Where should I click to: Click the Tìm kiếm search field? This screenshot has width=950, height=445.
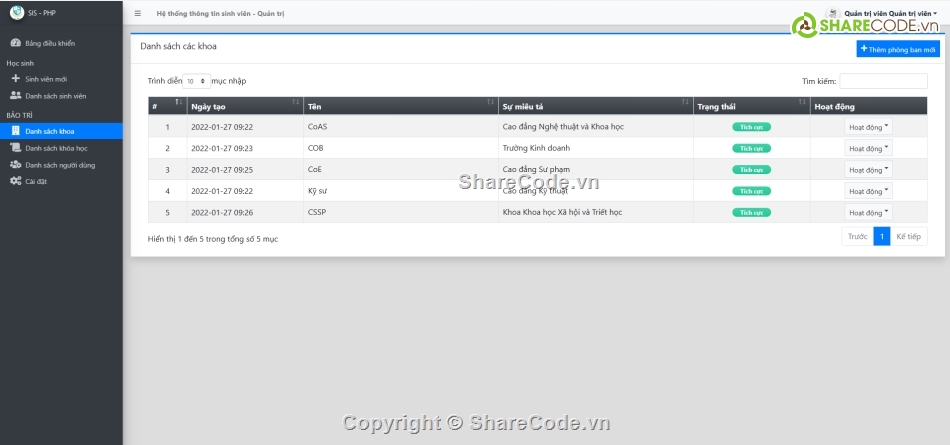883,81
